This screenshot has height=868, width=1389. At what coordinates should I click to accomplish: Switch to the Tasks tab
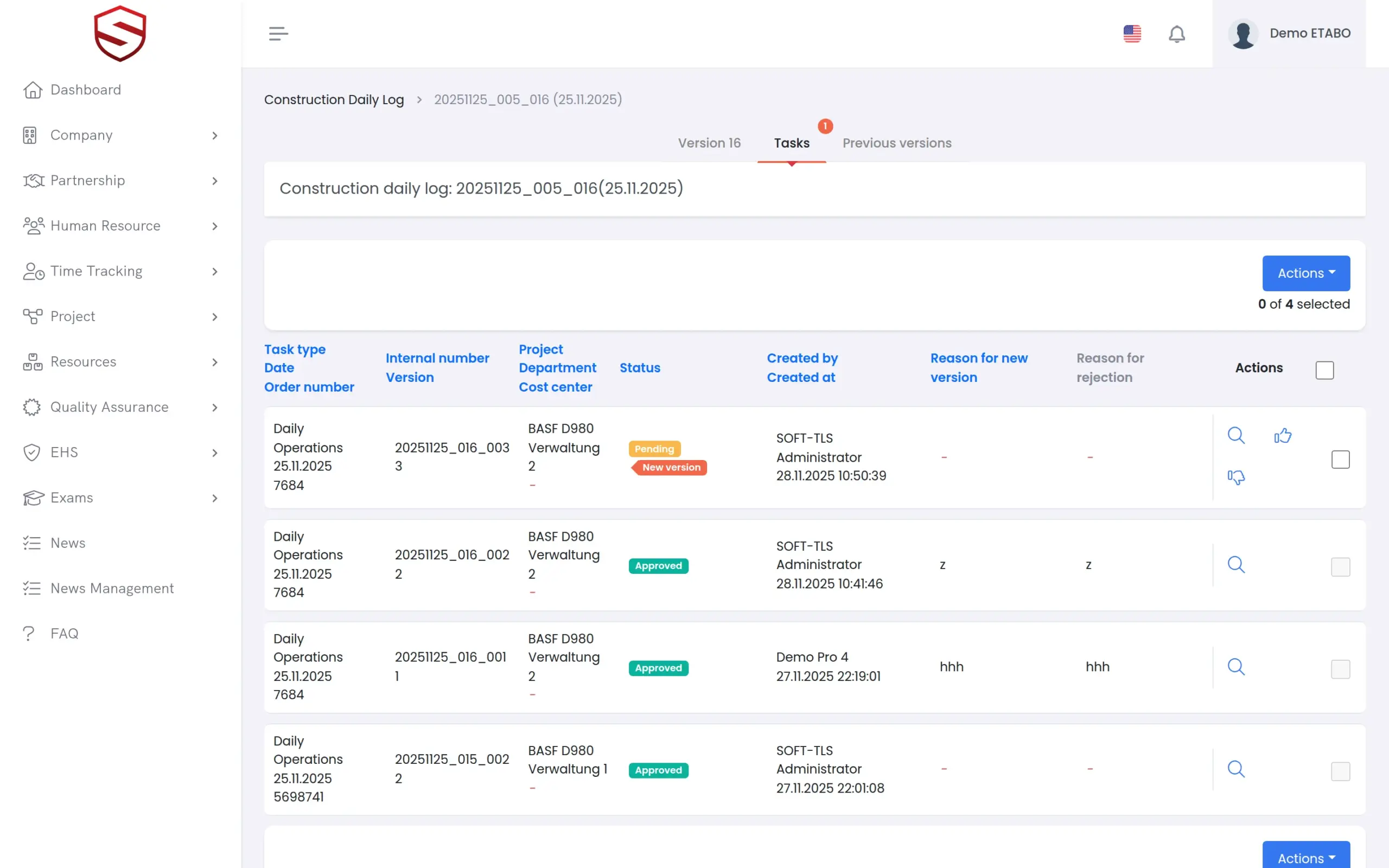tap(792, 143)
